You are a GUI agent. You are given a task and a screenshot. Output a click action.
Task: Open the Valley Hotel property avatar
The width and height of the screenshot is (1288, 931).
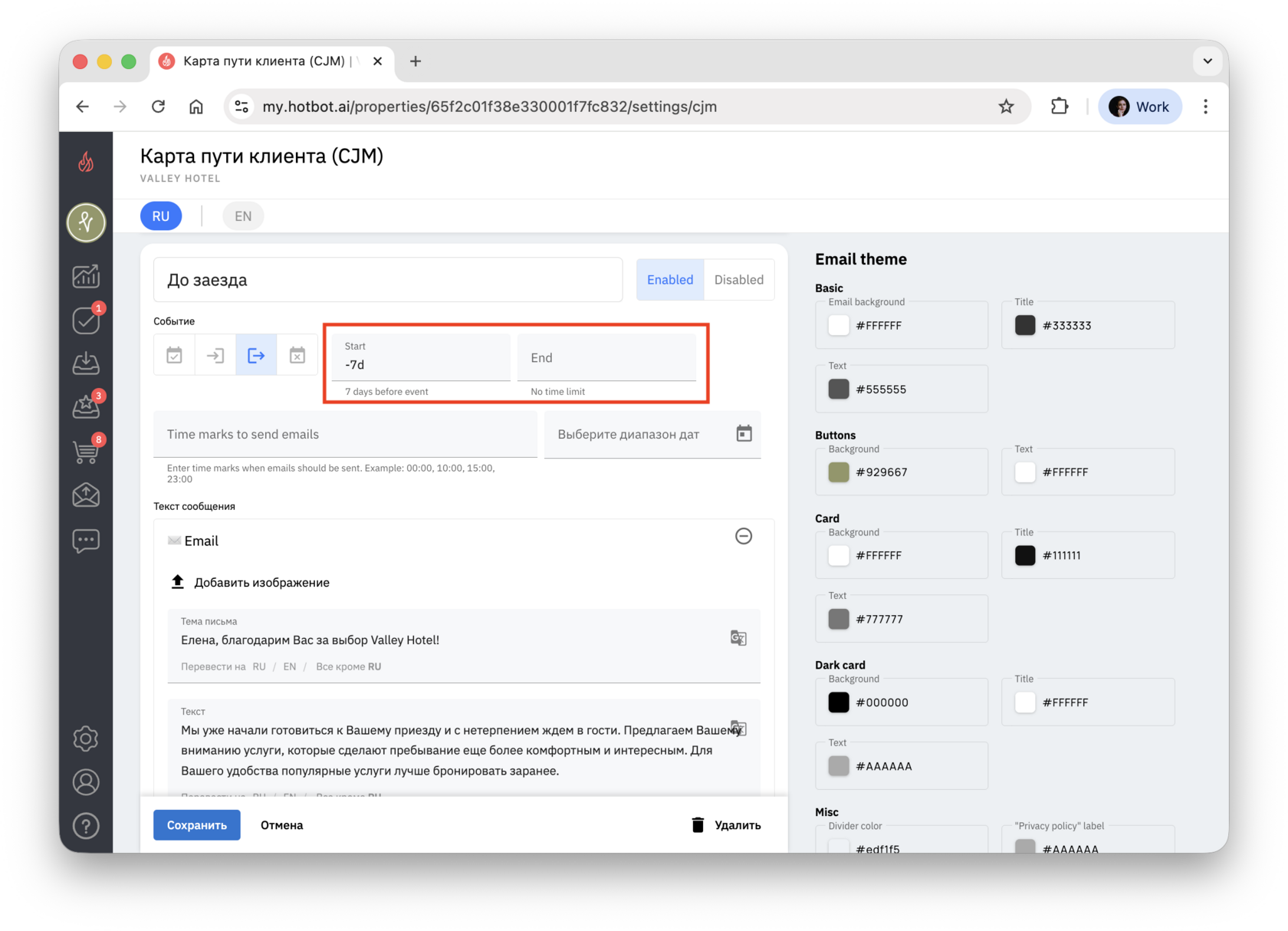click(x=86, y=222)
